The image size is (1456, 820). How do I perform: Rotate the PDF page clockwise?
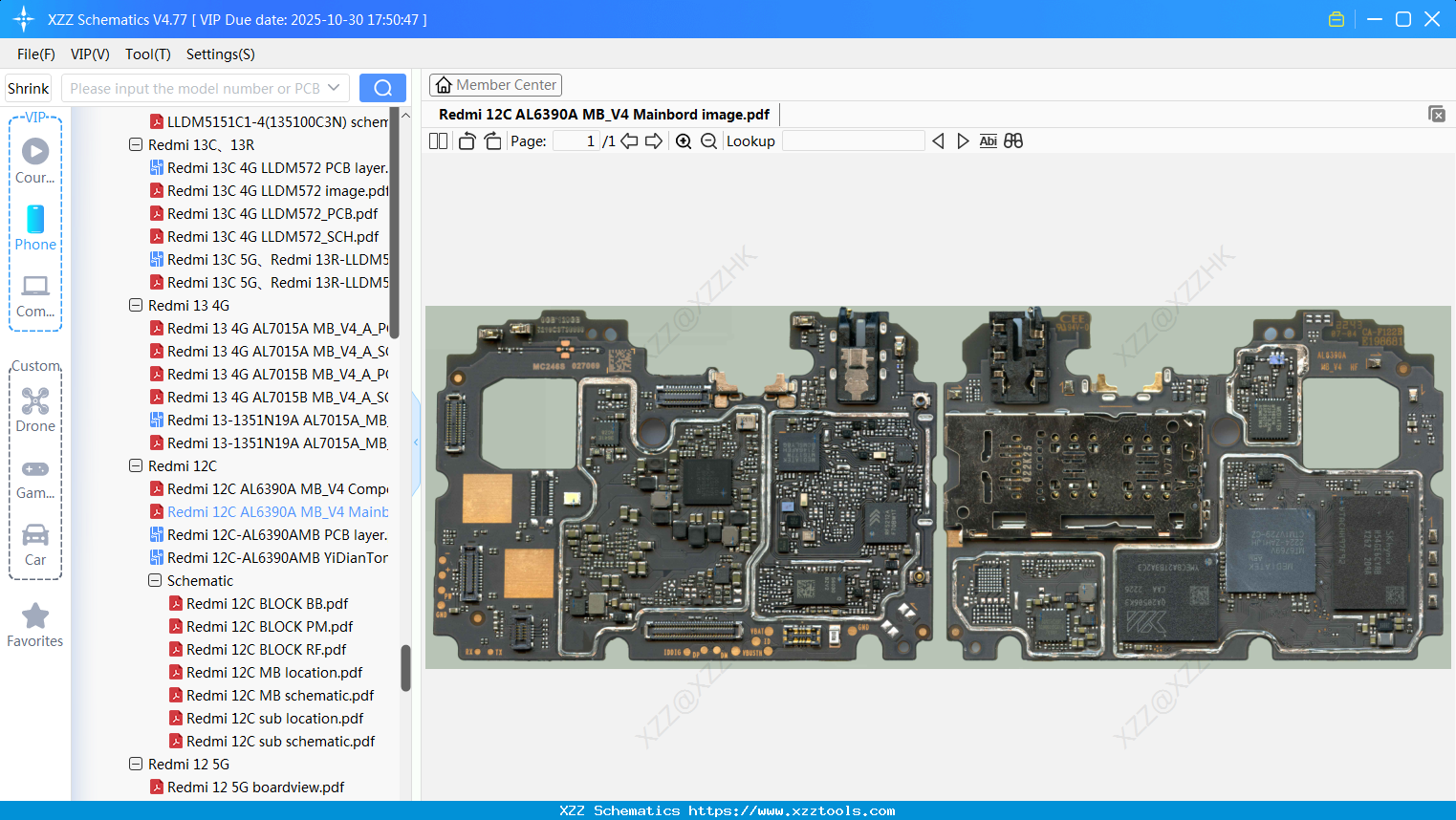(491, 140)
